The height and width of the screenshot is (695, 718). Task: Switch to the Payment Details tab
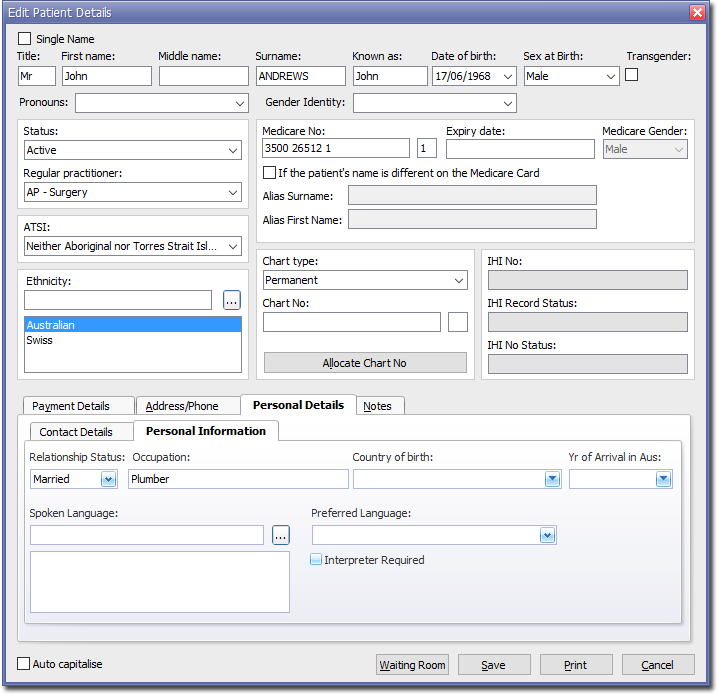pos(71,406)
